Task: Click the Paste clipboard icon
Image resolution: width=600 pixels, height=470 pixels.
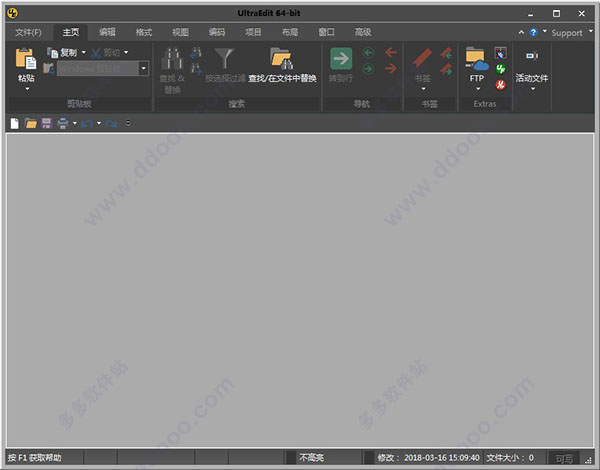Action: point(26,59)
